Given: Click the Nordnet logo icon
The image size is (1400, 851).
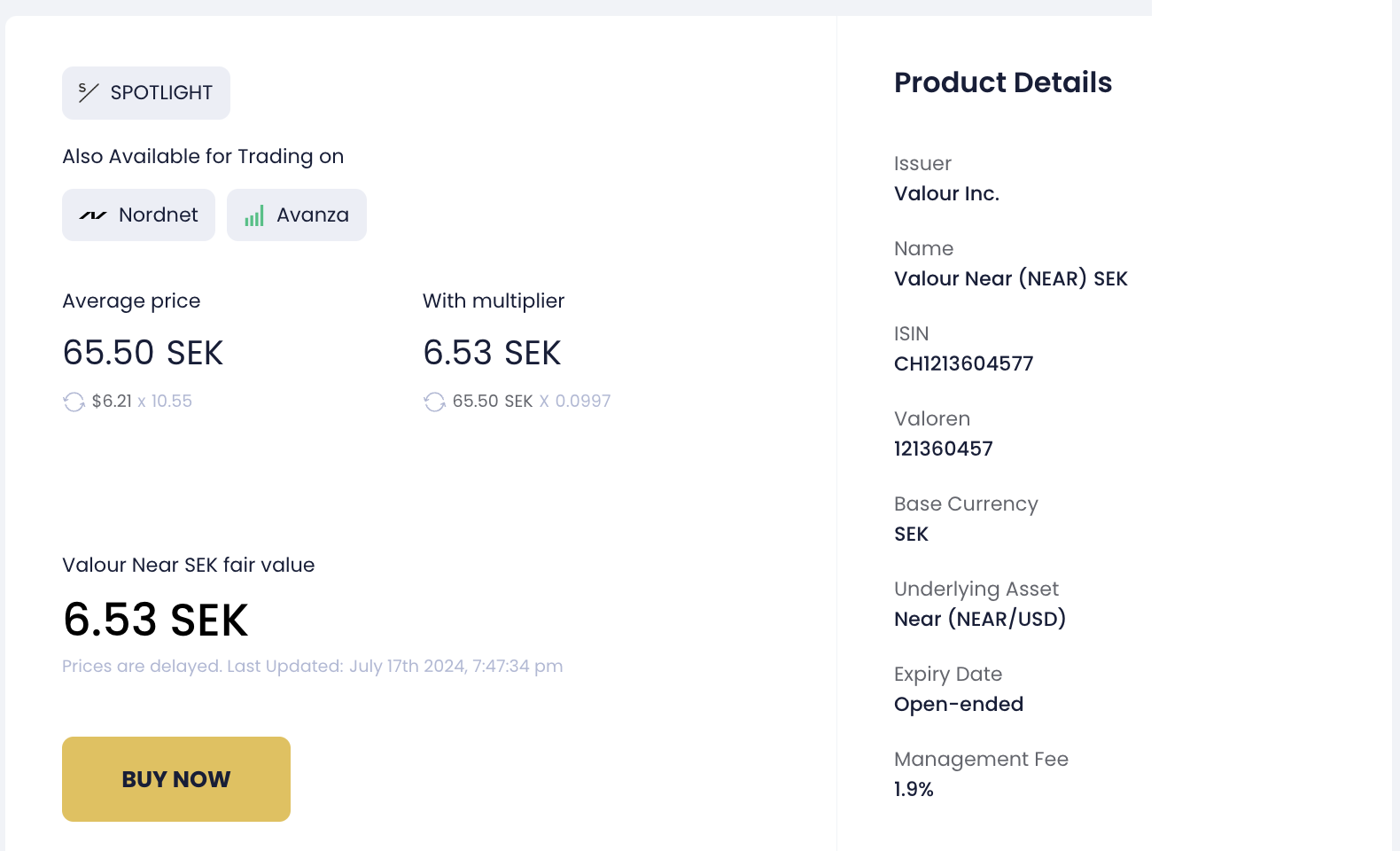Looking at the screenshot, I should click(93, 215).
